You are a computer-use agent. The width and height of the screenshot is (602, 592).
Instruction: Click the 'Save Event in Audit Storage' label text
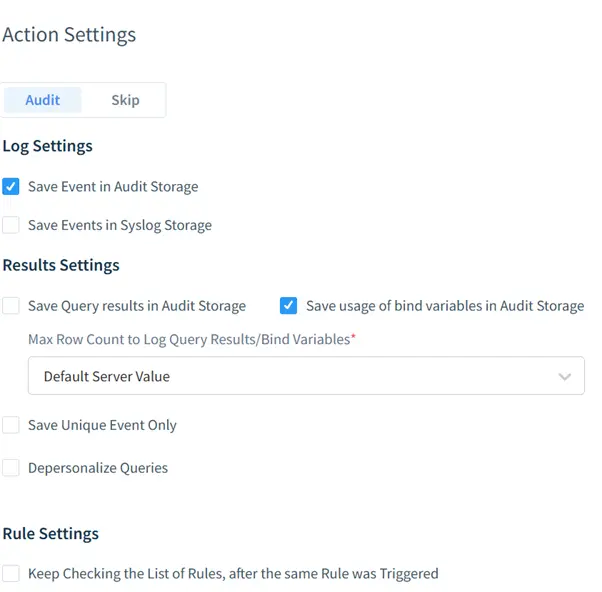tap(113, 187)
